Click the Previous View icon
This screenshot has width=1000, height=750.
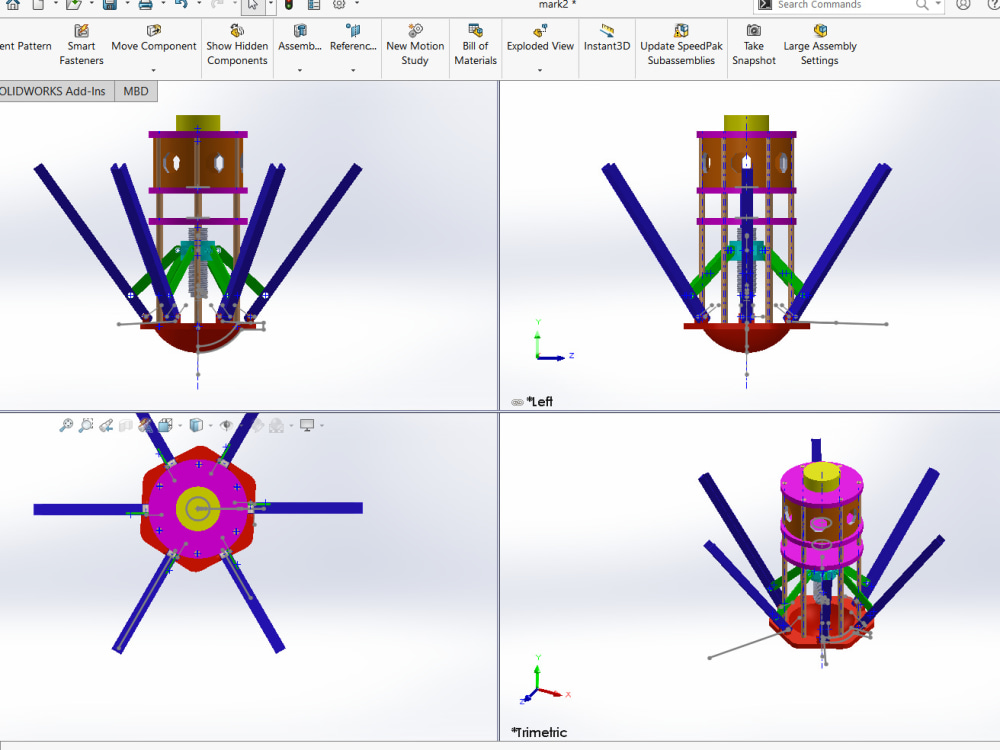coord(106,425)
